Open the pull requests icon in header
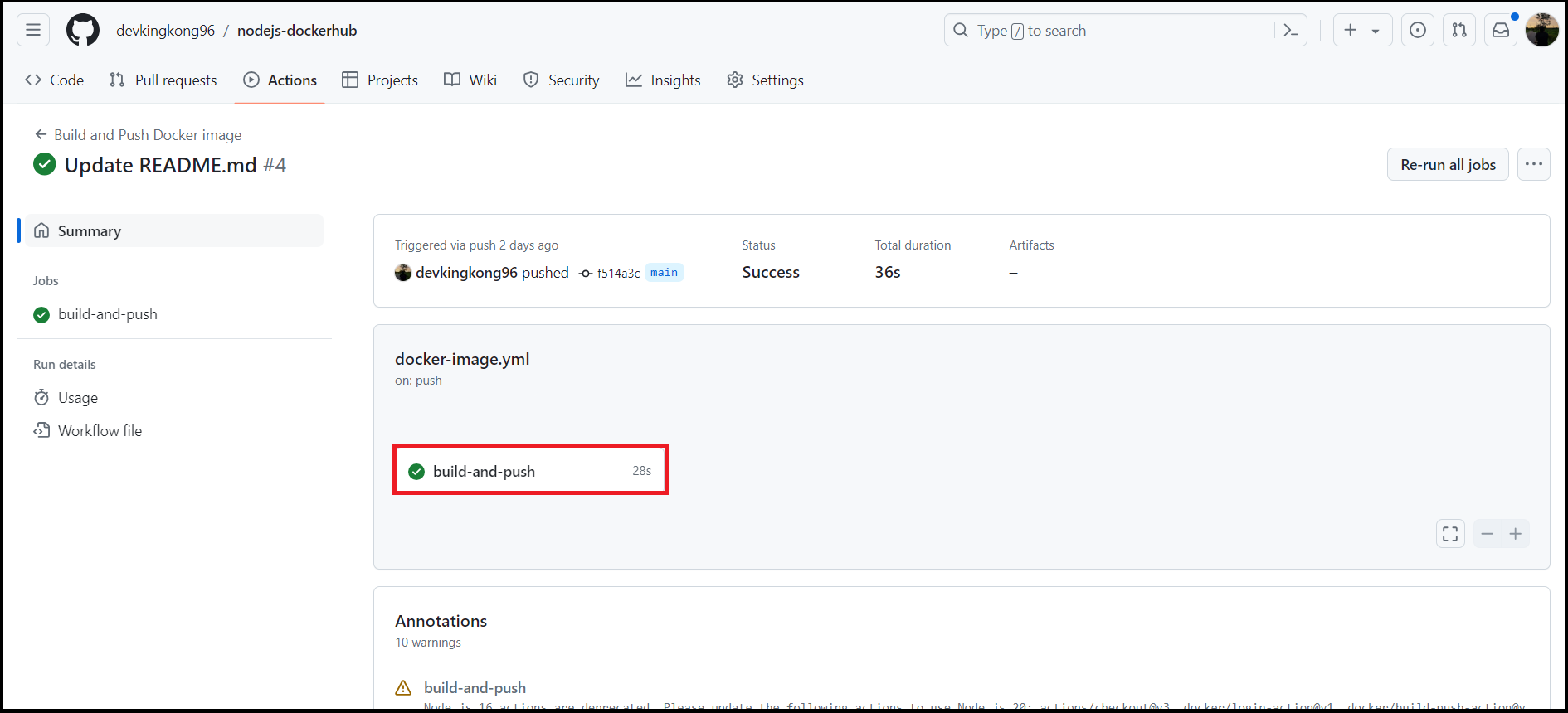Viewport: 1568px width, 713px height. [1459, 30]
